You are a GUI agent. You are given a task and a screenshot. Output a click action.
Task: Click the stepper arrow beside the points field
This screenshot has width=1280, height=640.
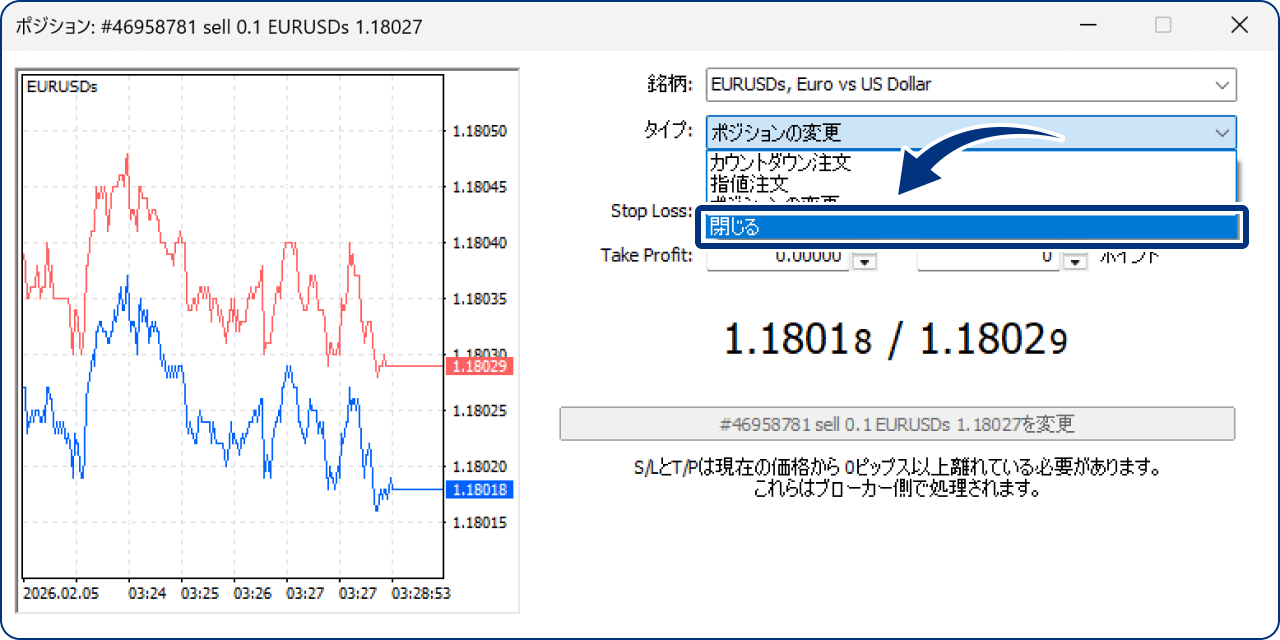(x=1074, y=260)
